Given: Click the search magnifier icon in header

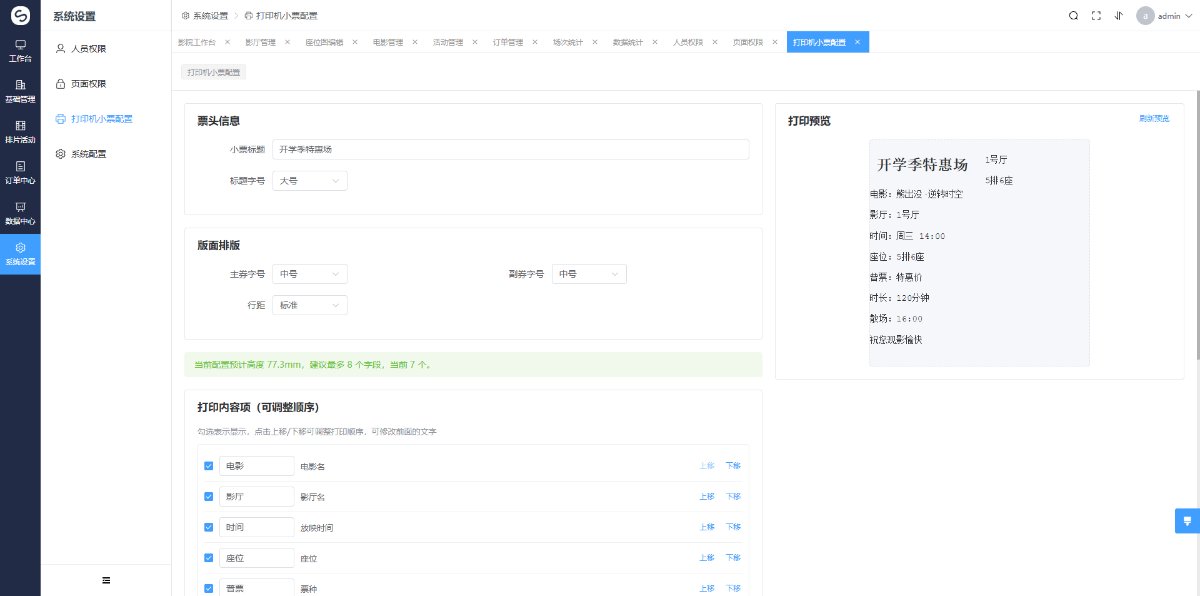Looking at the screenshot, I should (1073, 16).
